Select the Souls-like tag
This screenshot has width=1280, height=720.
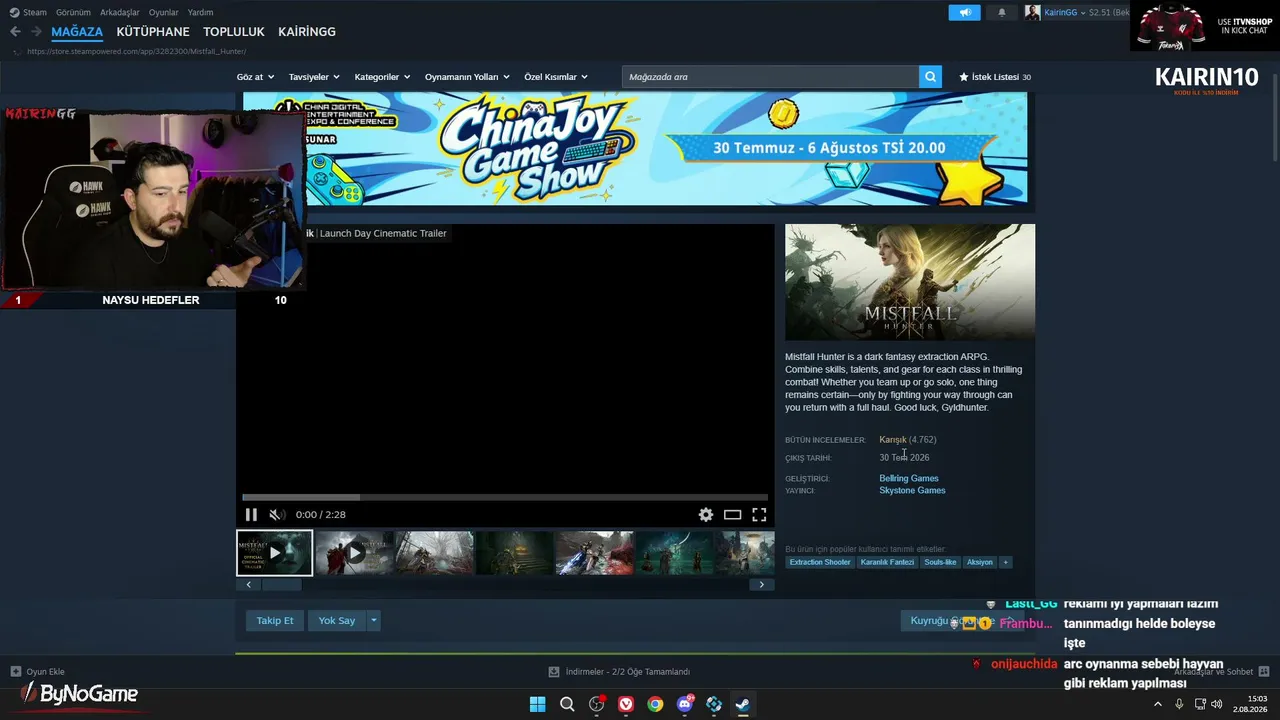coord(940,562)
